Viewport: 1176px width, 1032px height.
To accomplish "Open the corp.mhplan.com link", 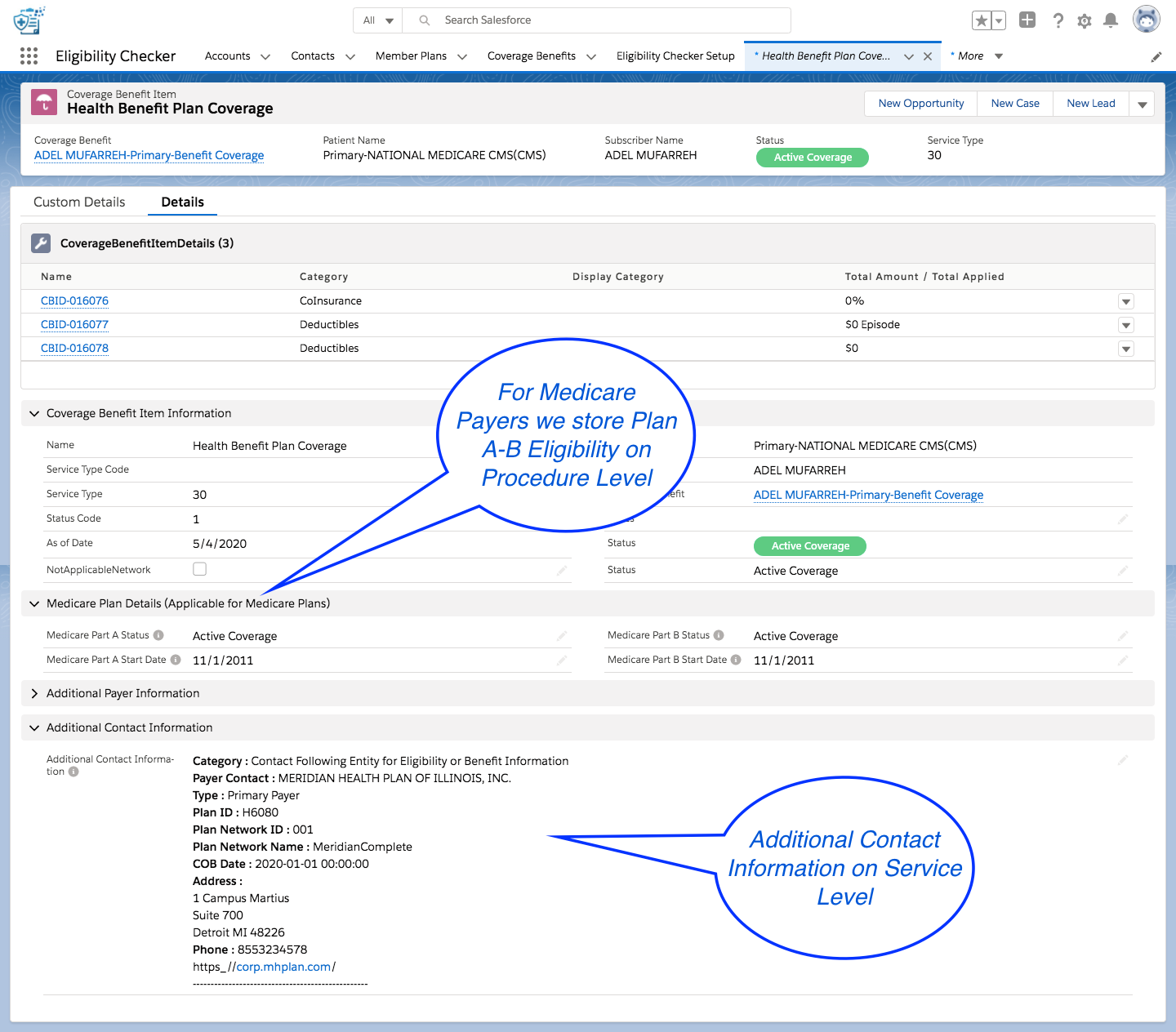I will [x=283, y=967].
